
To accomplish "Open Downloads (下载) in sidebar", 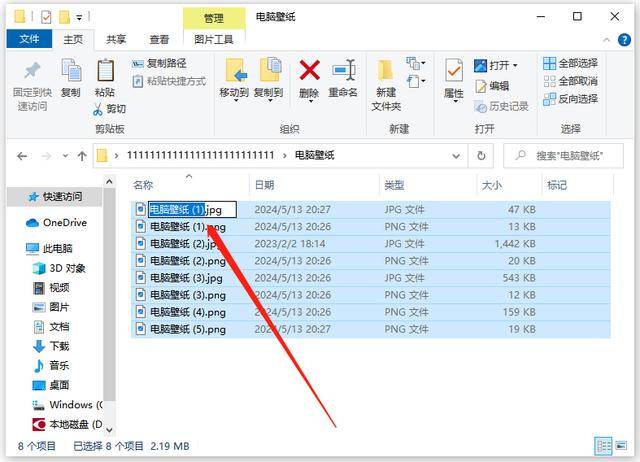I will click(51, 346).
